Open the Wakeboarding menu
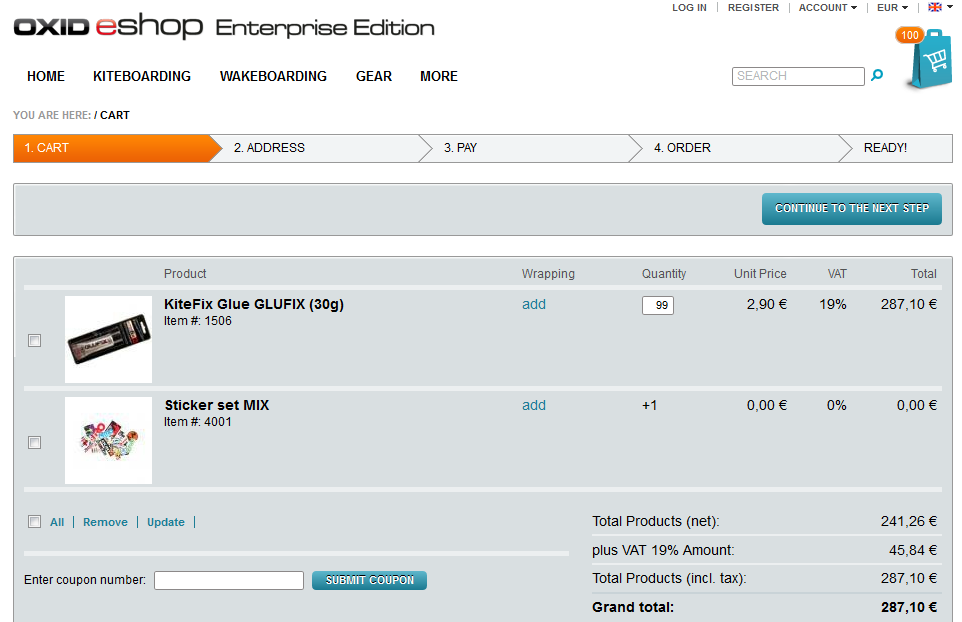This screenshot has width=962, height=622. pos(273,76)
